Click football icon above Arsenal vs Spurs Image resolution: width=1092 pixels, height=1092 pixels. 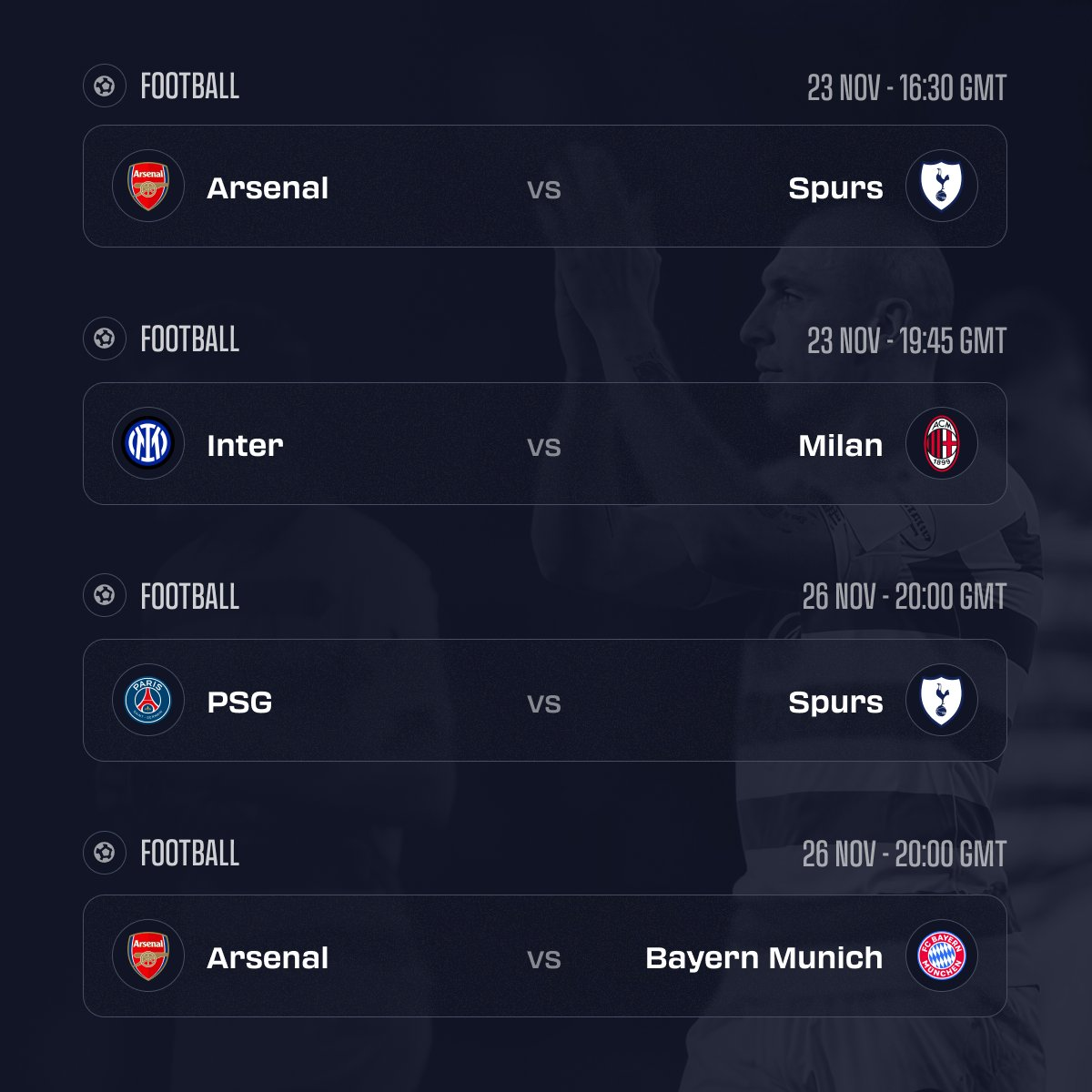tap(105, 86)
